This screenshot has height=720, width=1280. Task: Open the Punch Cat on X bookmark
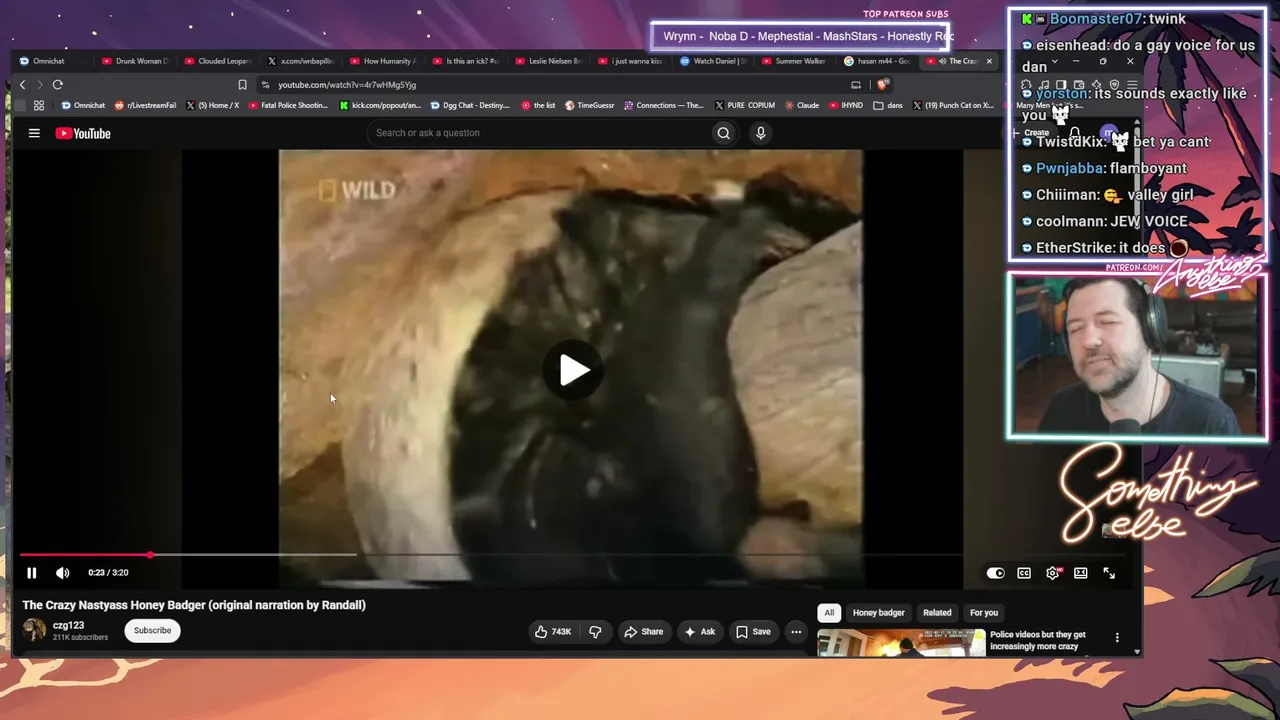tap(952, 105)
